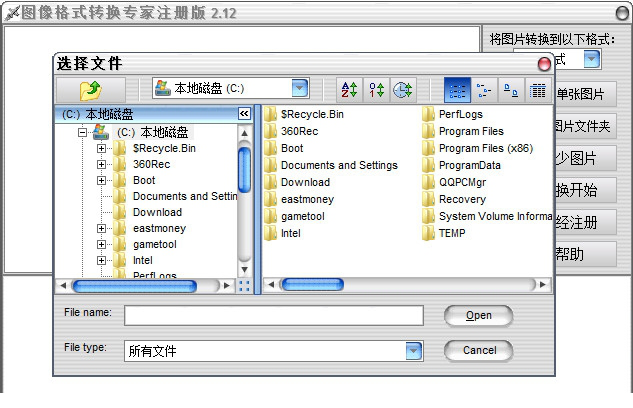Switch to small icons view
The image size is (633, 408).
[484, 90]
